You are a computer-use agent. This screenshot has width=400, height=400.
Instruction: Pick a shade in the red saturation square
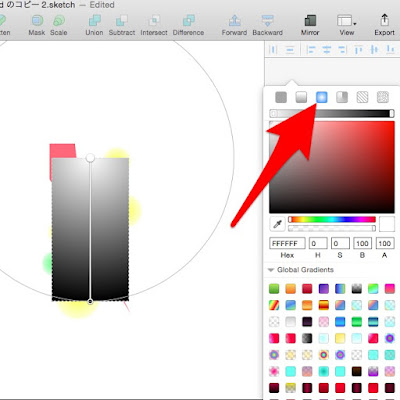[332, 167]
